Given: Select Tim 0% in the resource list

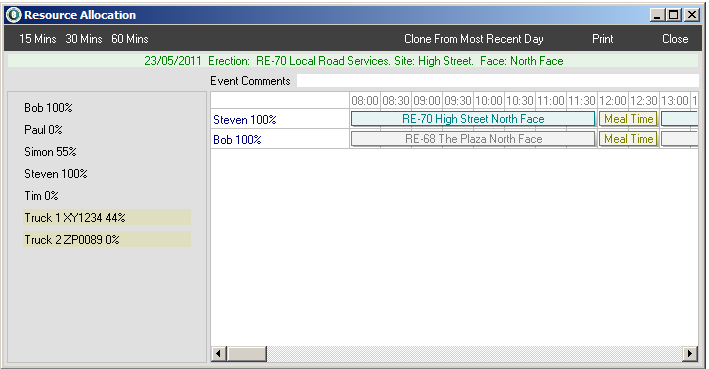Looking at the screenshot, I should coord(41,196).
